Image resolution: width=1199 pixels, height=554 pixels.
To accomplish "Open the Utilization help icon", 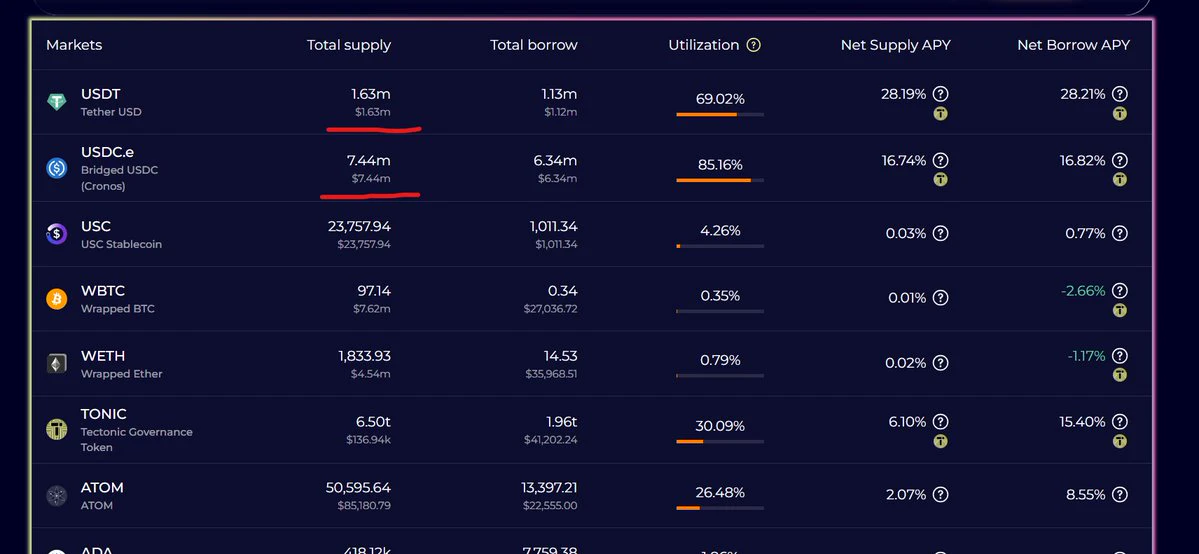I will click(753, 45).
